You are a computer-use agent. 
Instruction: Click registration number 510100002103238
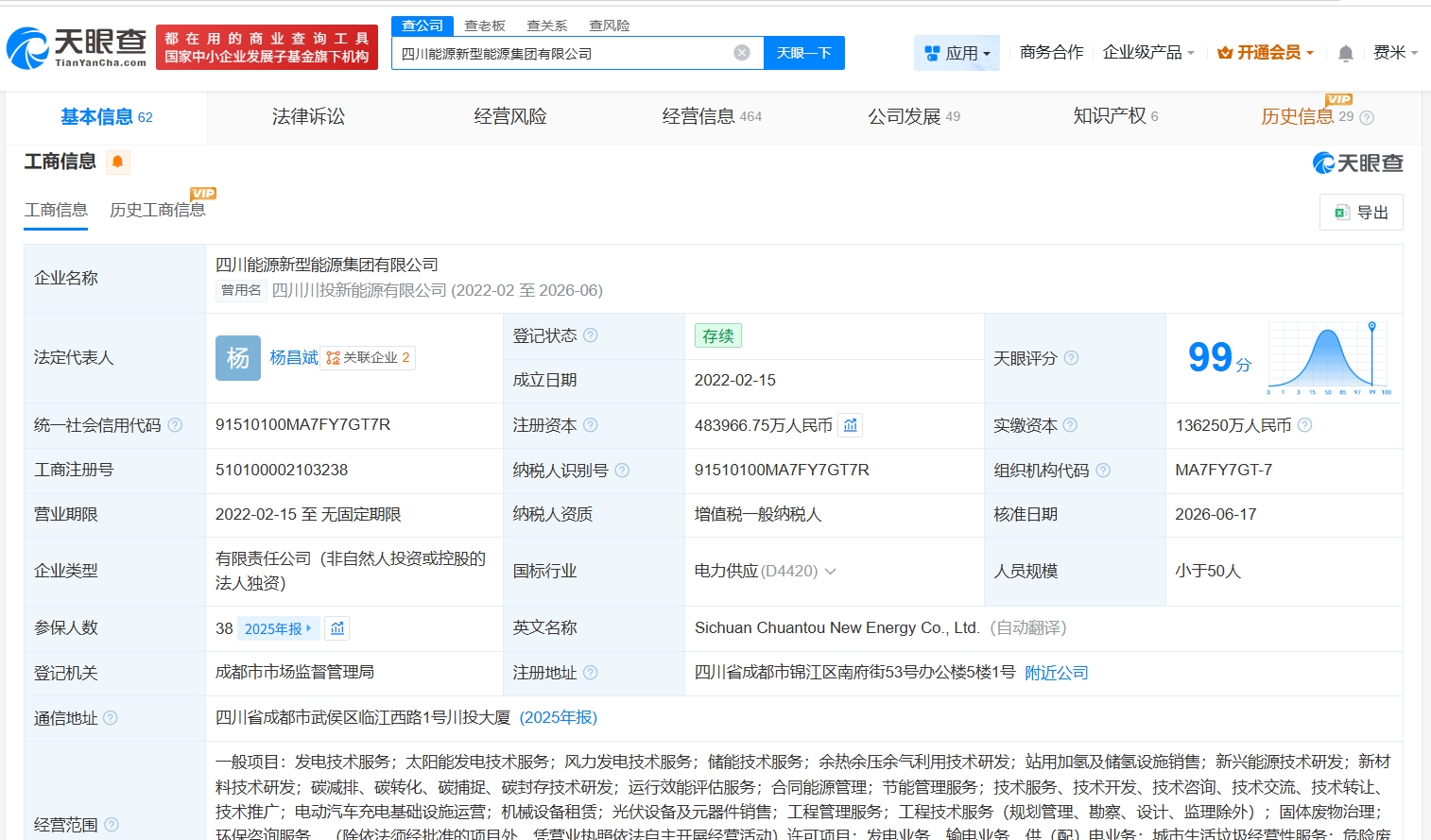point(282,471)
